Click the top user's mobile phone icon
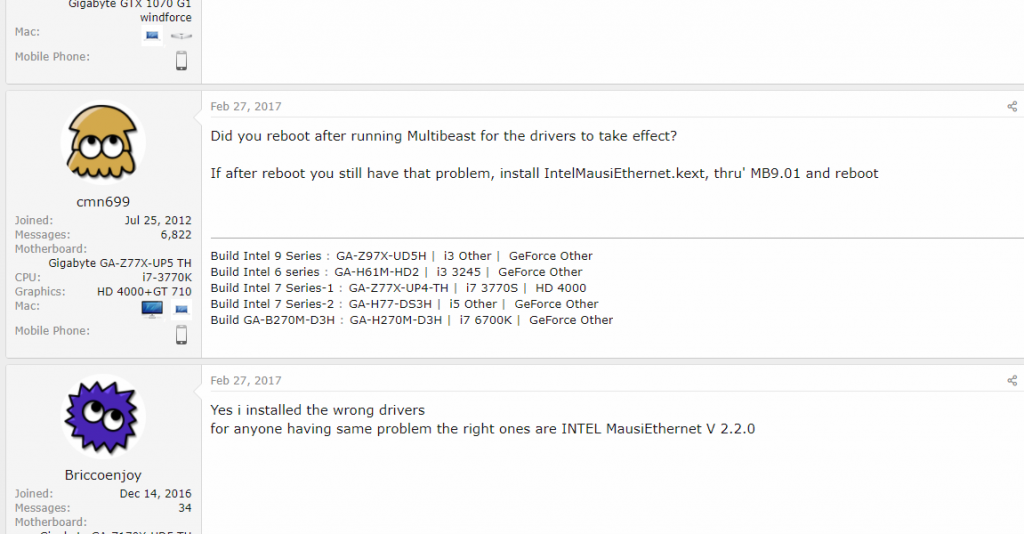This screenshot has width=1024, height=534. (182, 61)
